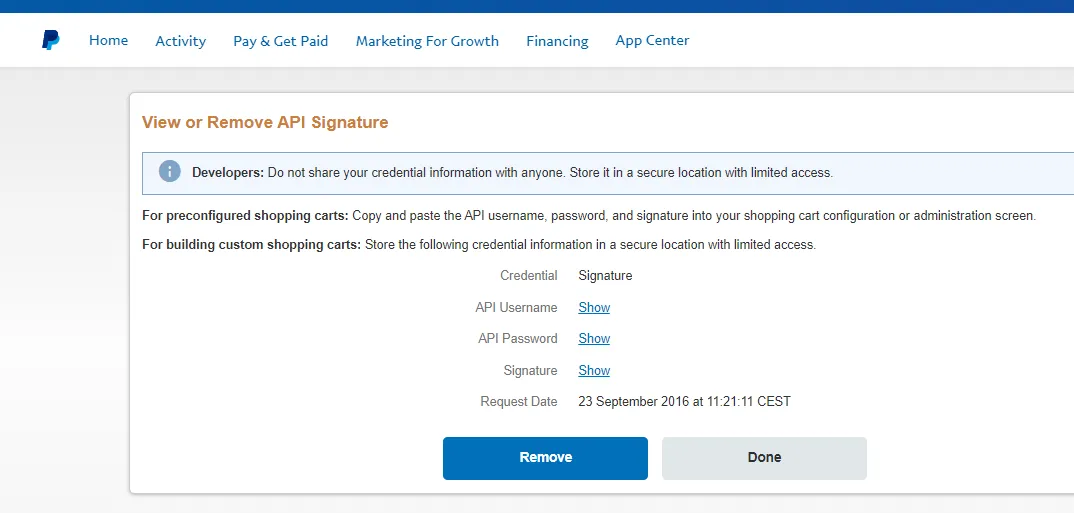Show the API Username value

point(594,308)
